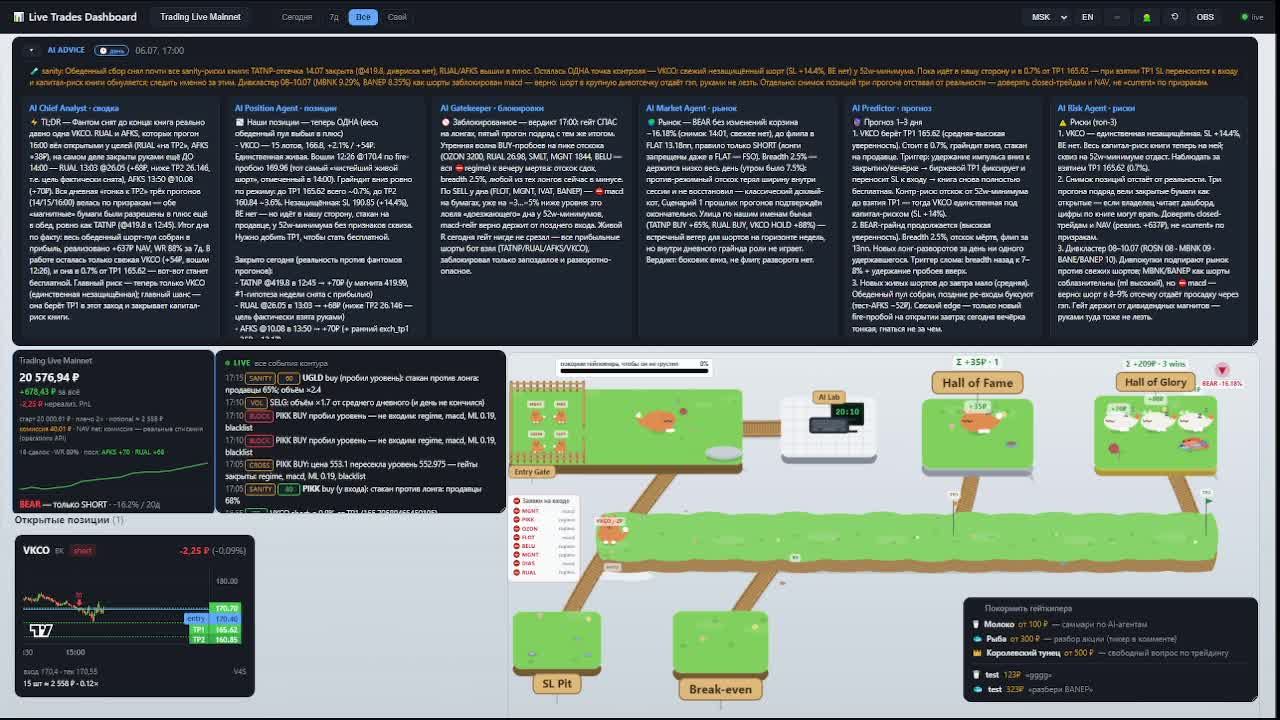Click the blocked FLOT entry in list
This screenshot has width=1280, height=720.
tap(545, 538)
